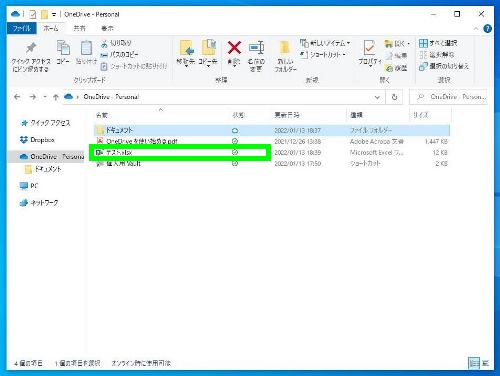Select the xlsx Excel file
Image resolution: width=500 pixels, height=376 pixels.
pos(272,152)
